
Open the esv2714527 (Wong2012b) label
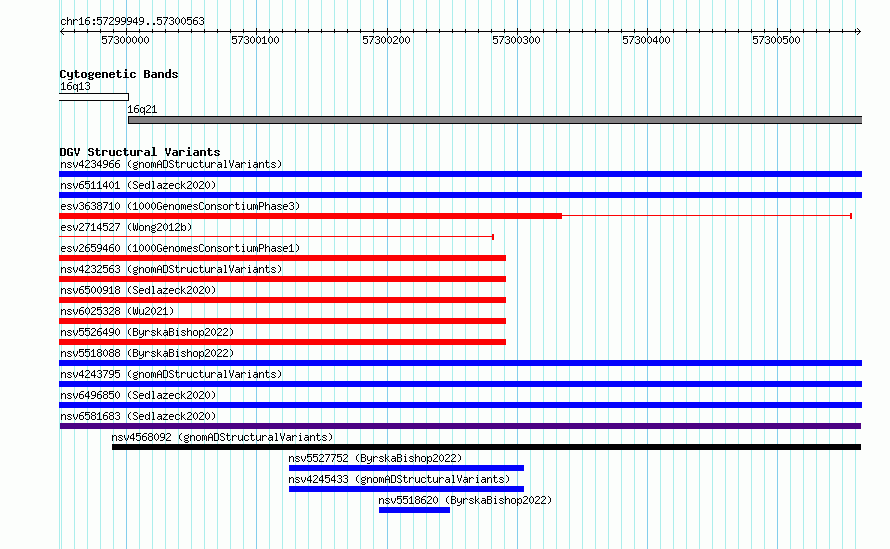[126, 227]
